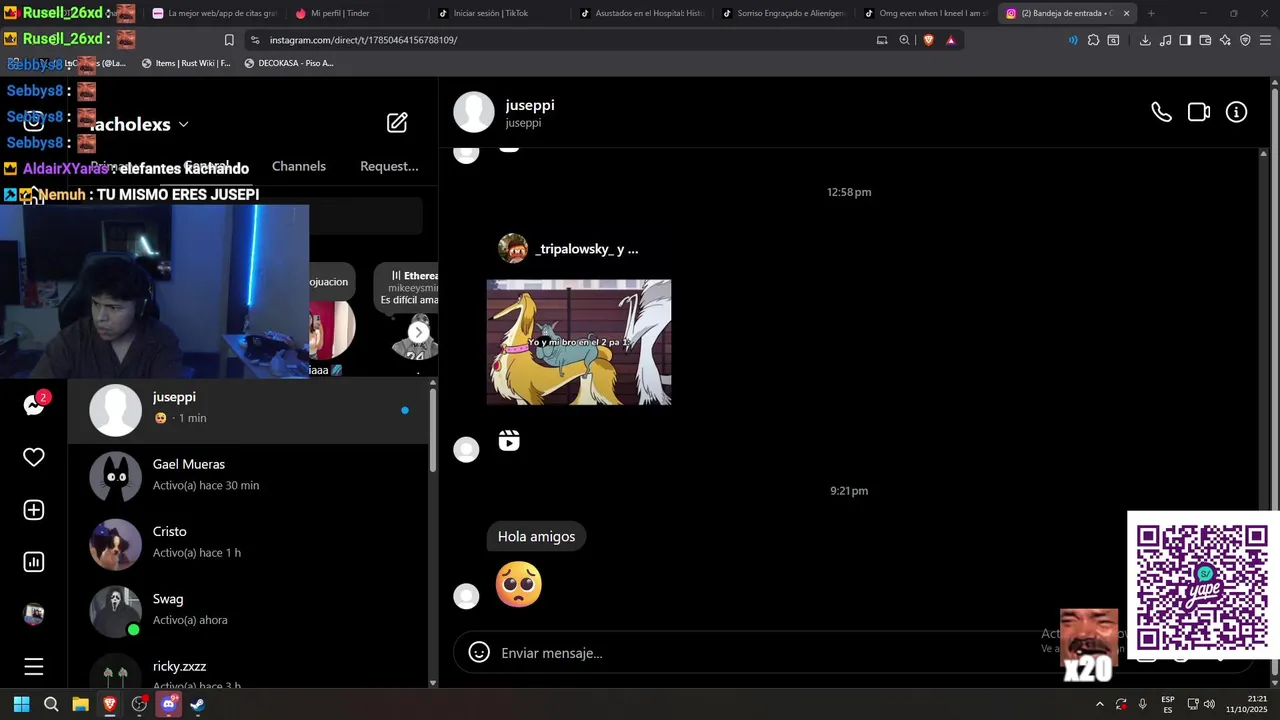Show next notes with arrow button
The image size is (1280, 720).
click(x=419, y=333)
